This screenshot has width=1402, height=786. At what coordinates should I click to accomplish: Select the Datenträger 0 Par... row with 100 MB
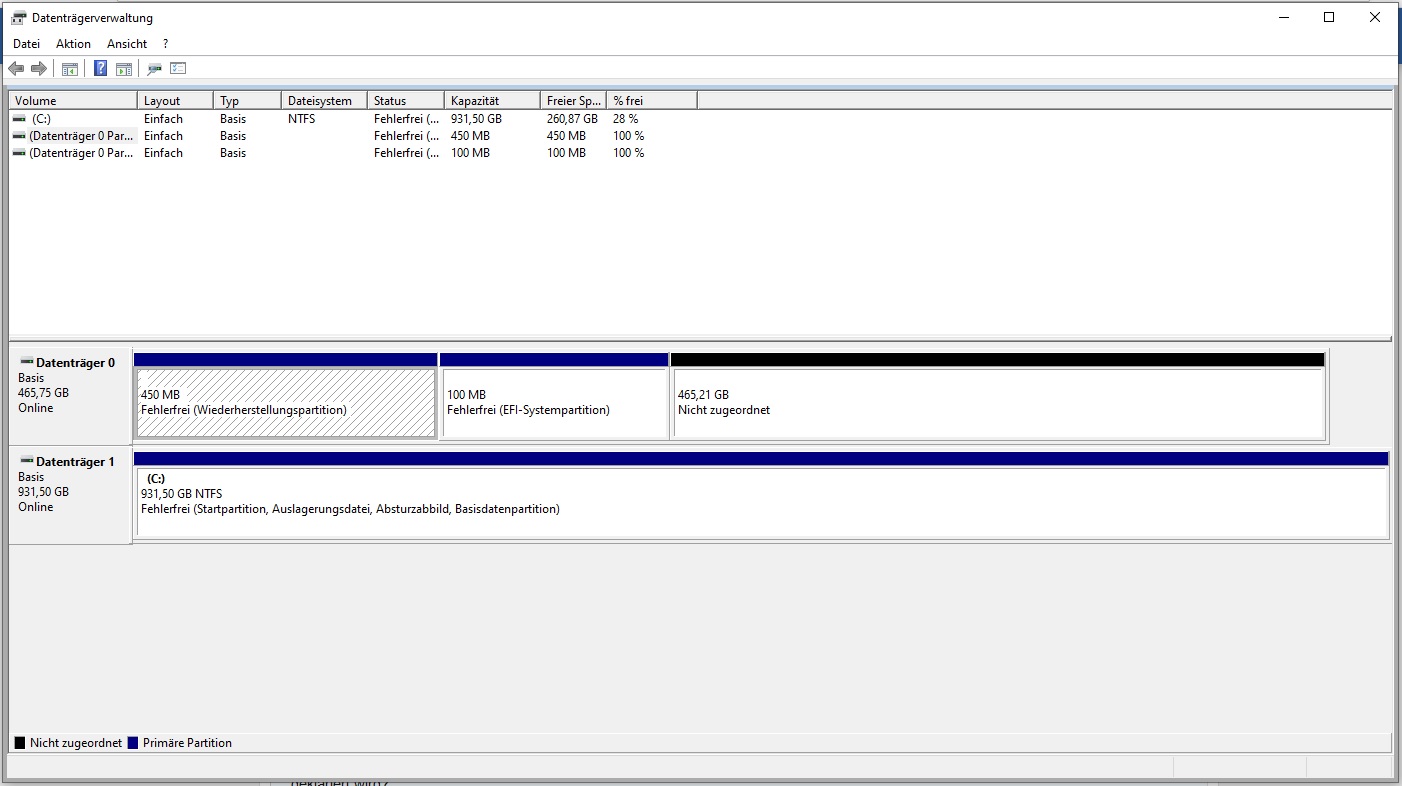[81, 153]
